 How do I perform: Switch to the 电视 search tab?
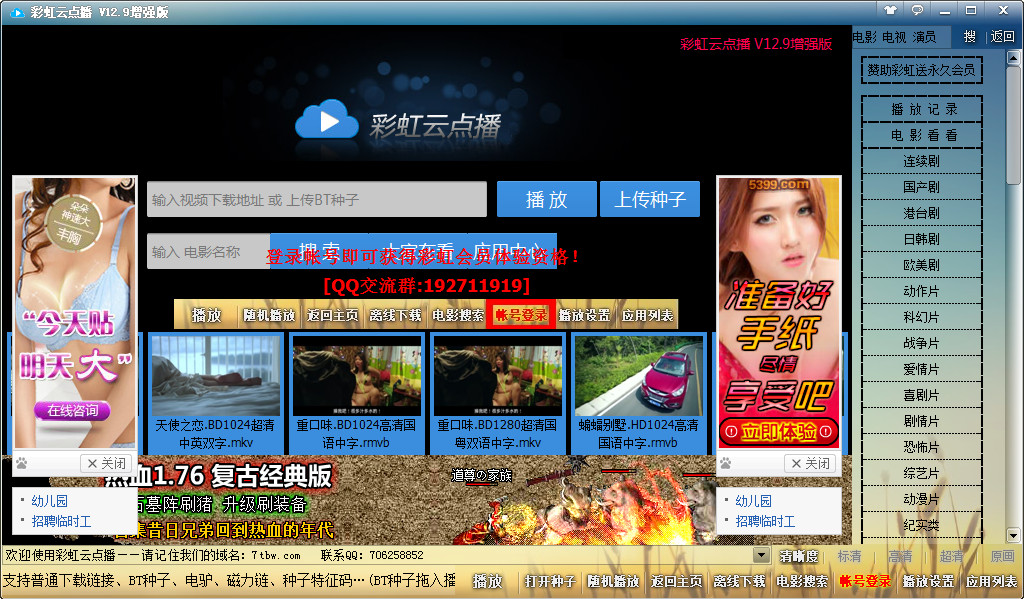click(894, 37)
